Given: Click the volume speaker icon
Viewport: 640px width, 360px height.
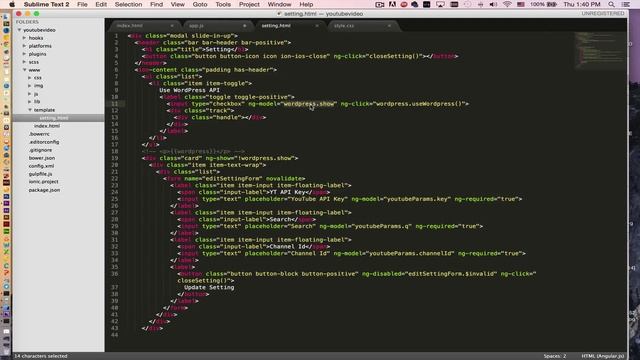Looking at the screenshot, I should (493, 4).
